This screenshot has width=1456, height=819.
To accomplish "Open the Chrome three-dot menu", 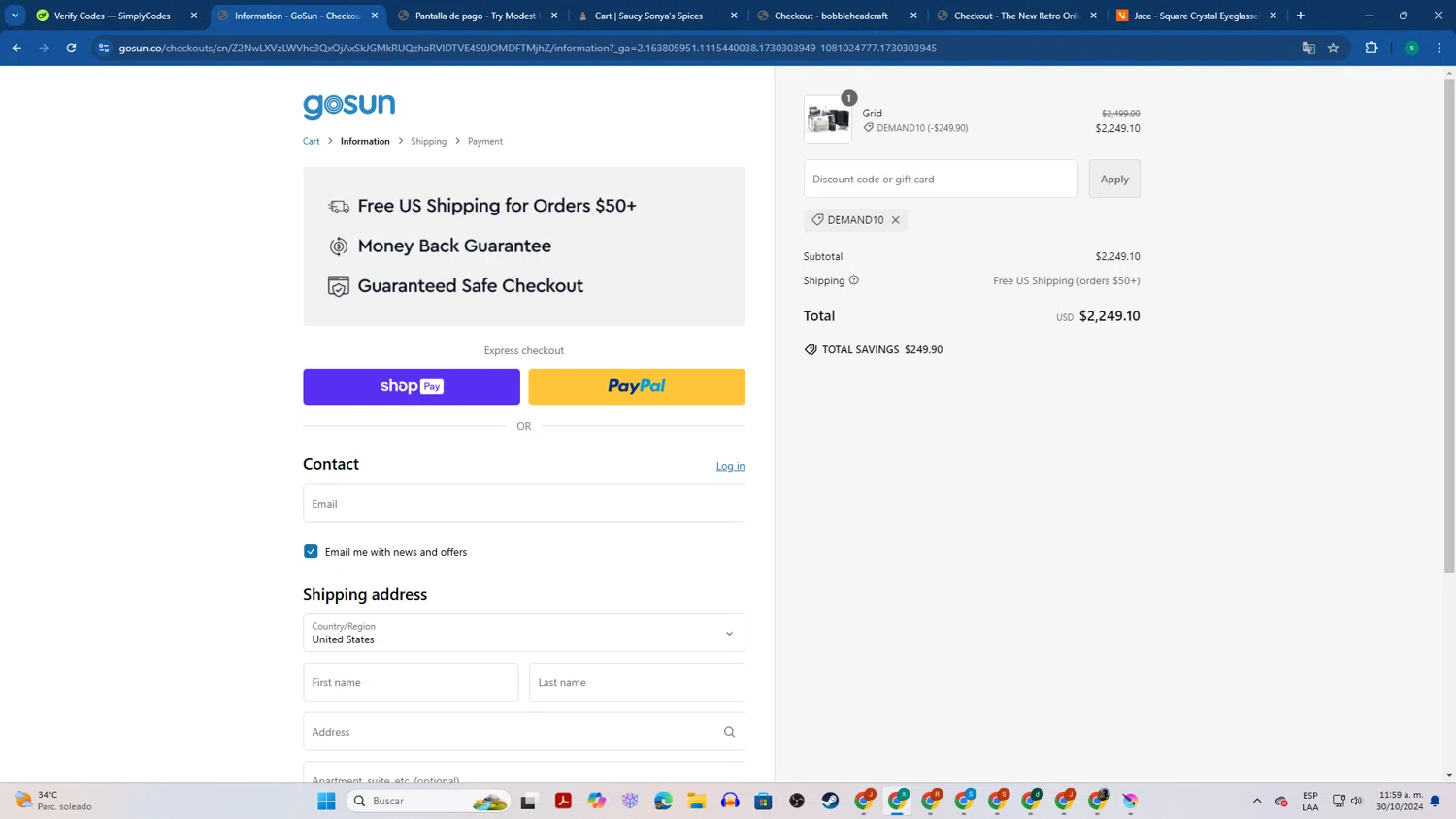I will coord(1439,48).
